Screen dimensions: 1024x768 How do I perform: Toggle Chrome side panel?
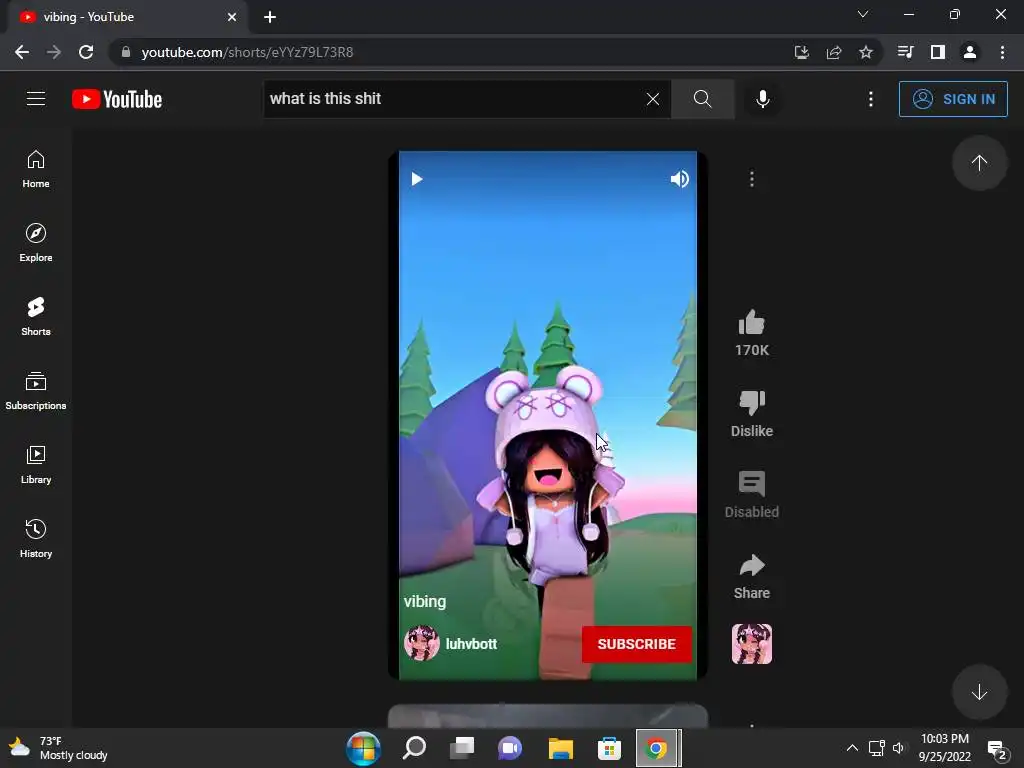point(938,52)
